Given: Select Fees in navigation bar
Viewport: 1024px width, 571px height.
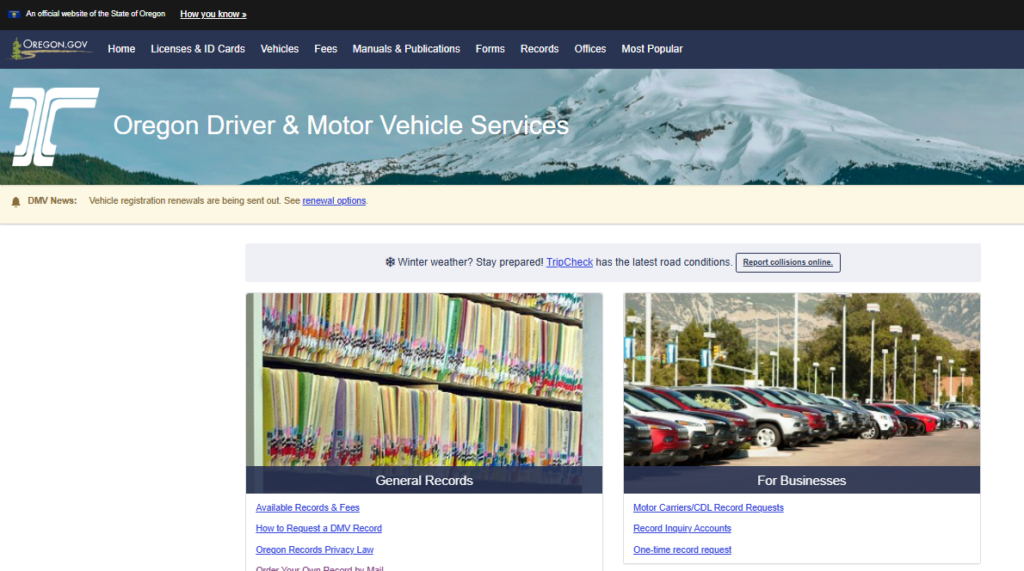Looking at the screenshot, I should [325, 49].
